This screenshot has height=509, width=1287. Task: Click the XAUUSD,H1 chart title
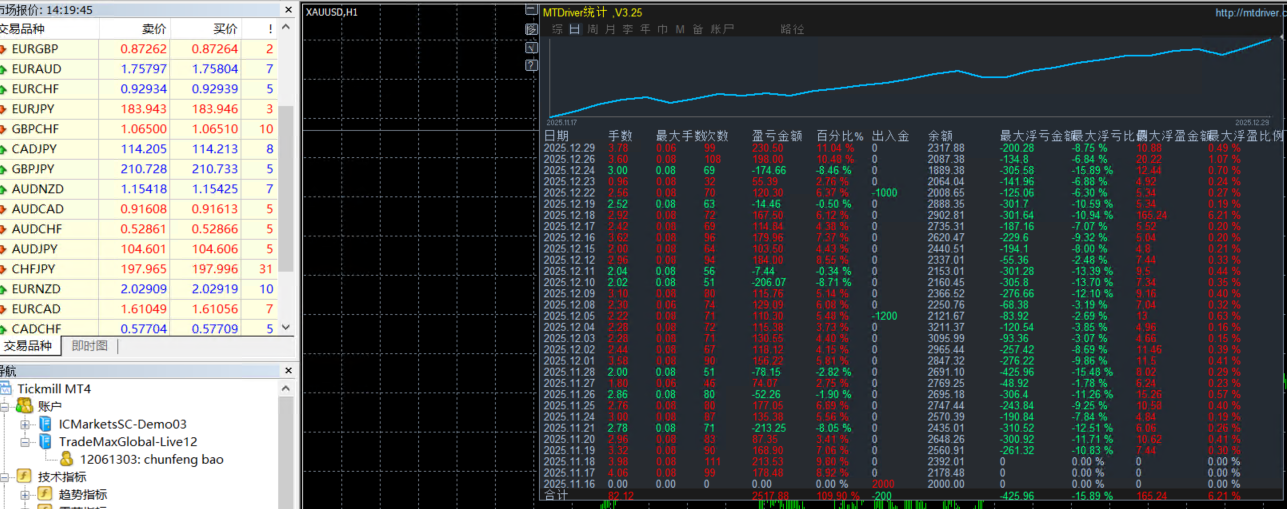pyautogui.click(x=332, y=12)
